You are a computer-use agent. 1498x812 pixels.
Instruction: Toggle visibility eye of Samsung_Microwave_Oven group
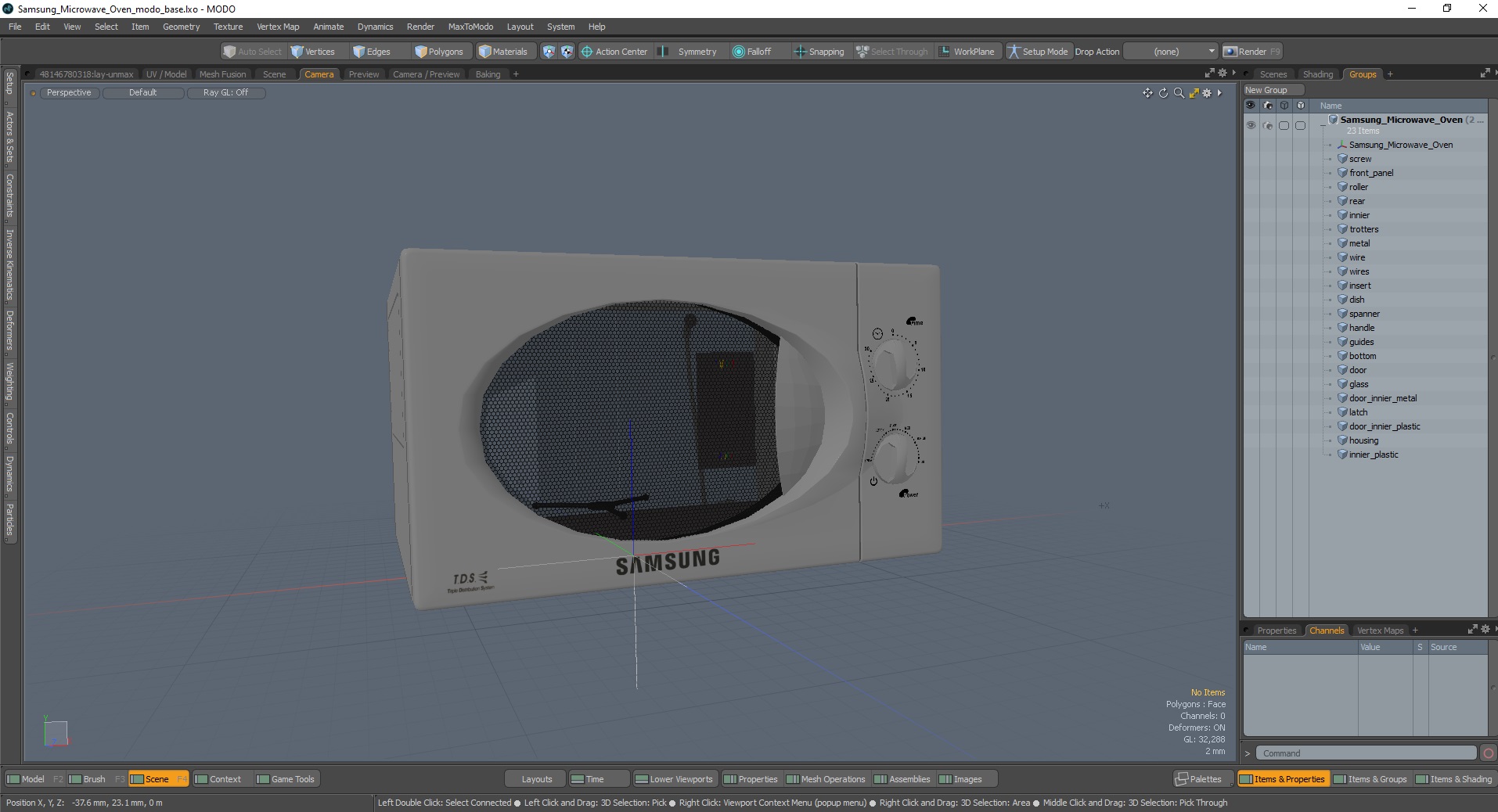(1251, 125)
